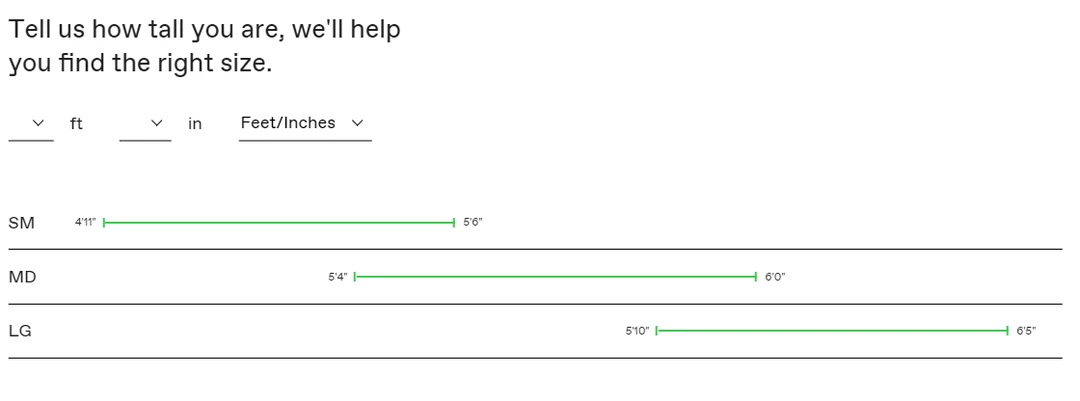Open the feet height dropdown

pyautogui.click(x=31, y=124)
